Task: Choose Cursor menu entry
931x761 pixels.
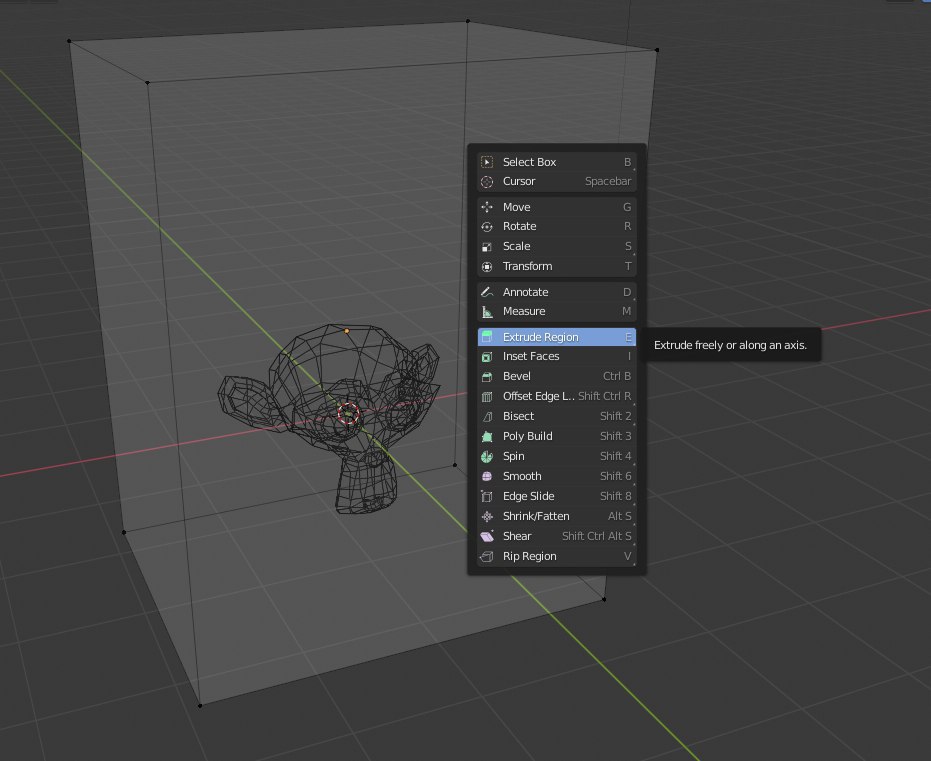Action: click(x=556, y=182)
